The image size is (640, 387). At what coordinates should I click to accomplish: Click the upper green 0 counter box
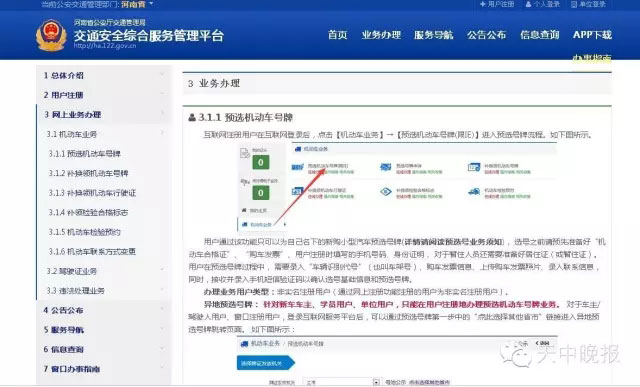260,162
